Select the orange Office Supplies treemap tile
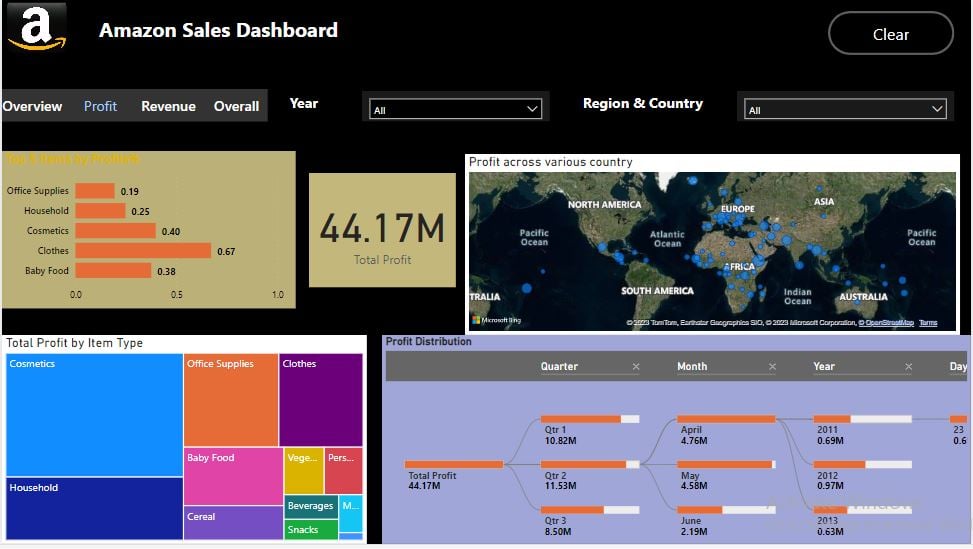 (x=231, y=400)
